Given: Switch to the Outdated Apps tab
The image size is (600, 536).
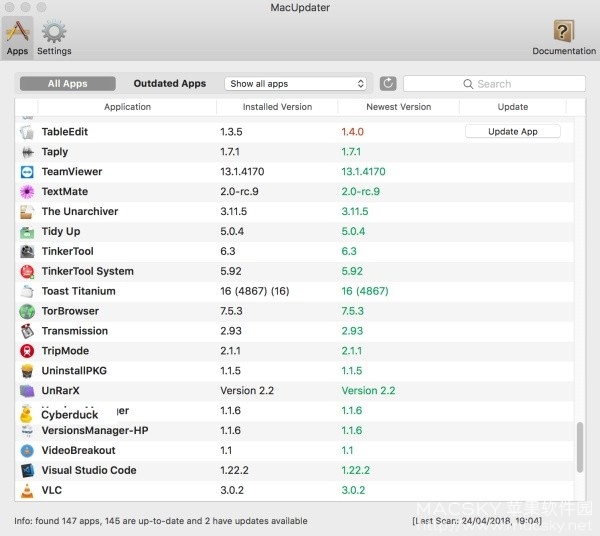Looking at the screenshot, I should pyautogui.click(x=170, y=83).
